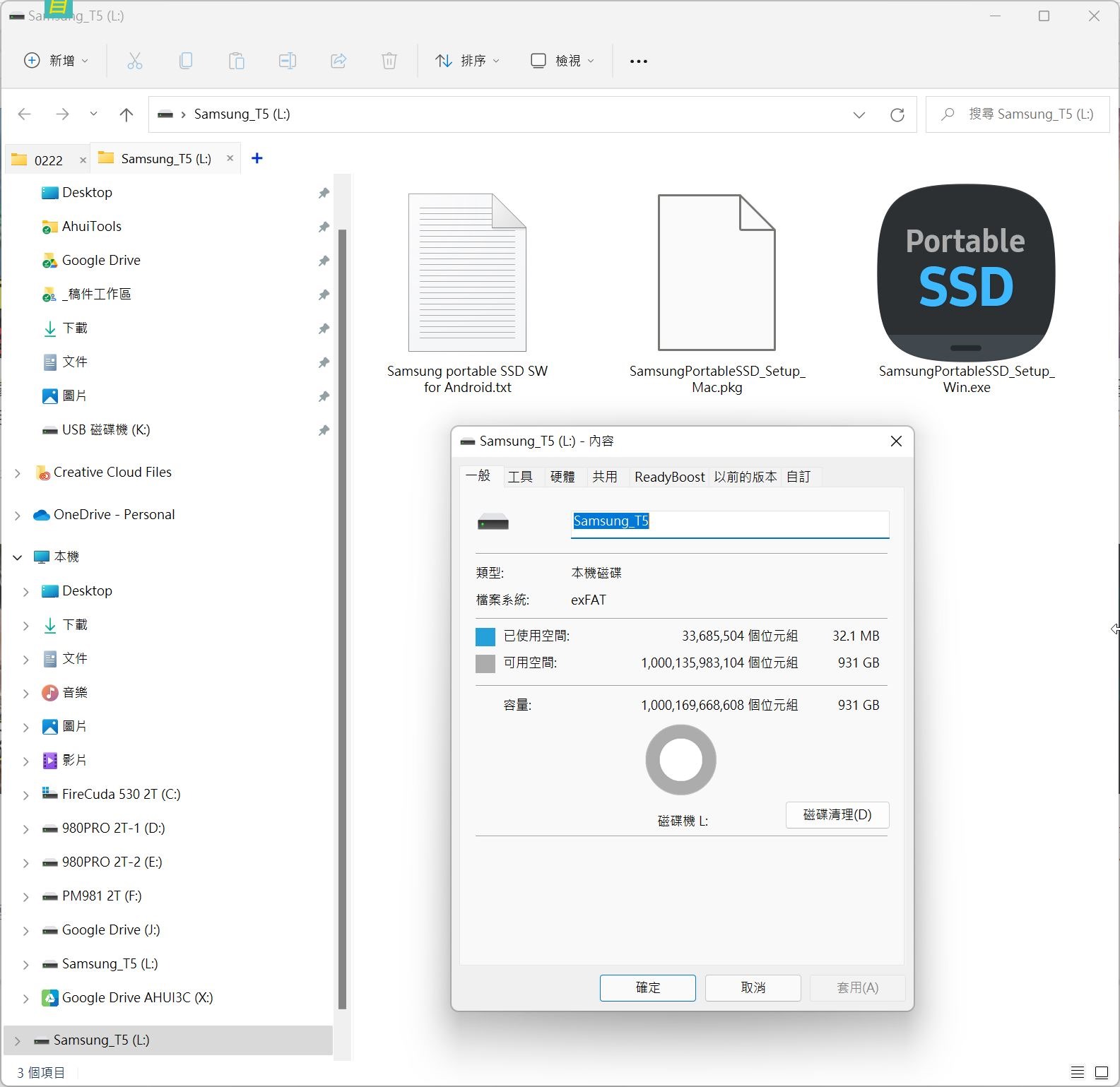The image size is (1120, 1087).
Task: Select the 0222 folder tab
Action: click(x=48, y=160)
